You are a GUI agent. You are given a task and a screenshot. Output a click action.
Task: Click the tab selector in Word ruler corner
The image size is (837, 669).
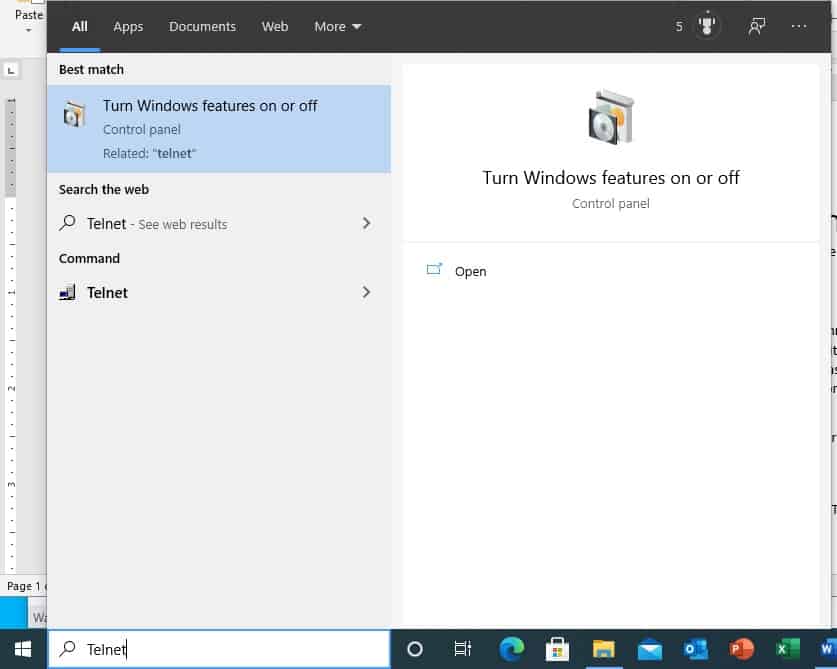pos(11,70)
